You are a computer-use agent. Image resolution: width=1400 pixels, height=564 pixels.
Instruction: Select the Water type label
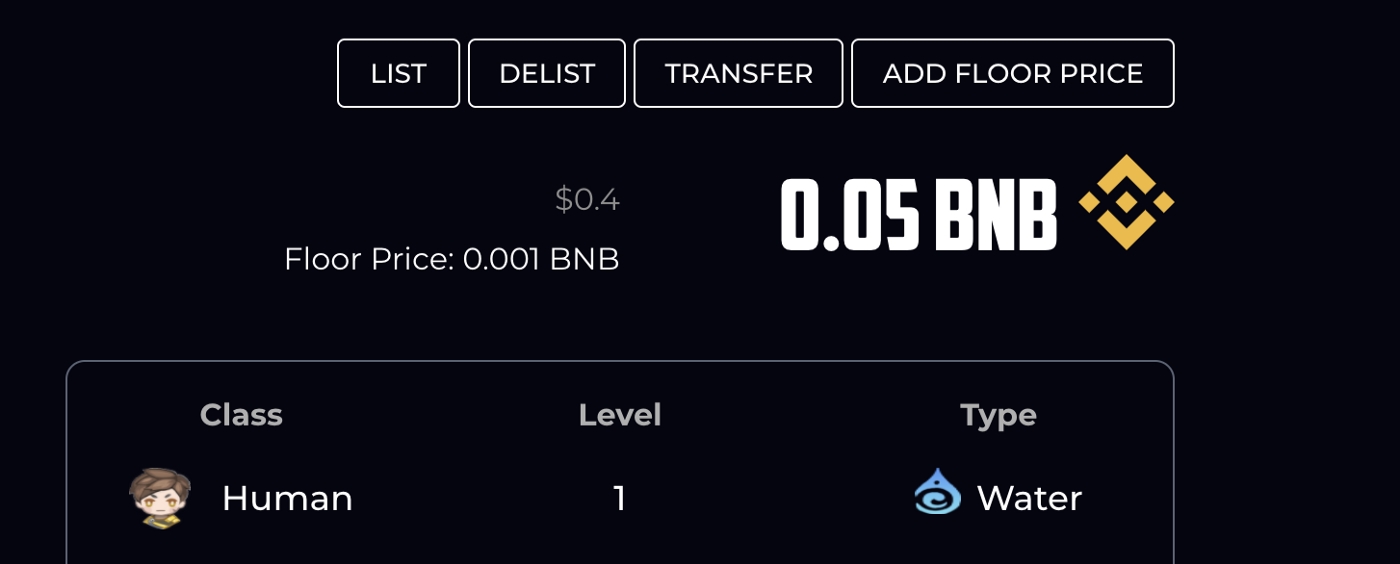coord(1029,498)
